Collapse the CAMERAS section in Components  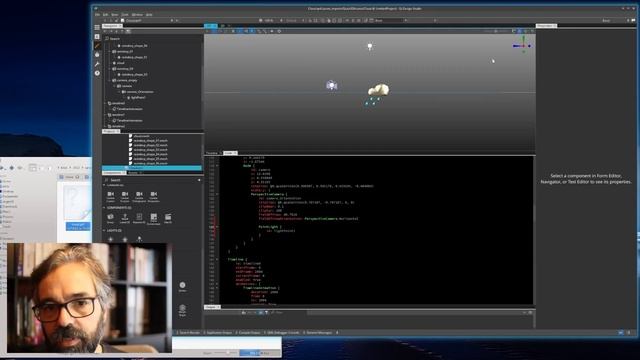[x=104, y=185]
